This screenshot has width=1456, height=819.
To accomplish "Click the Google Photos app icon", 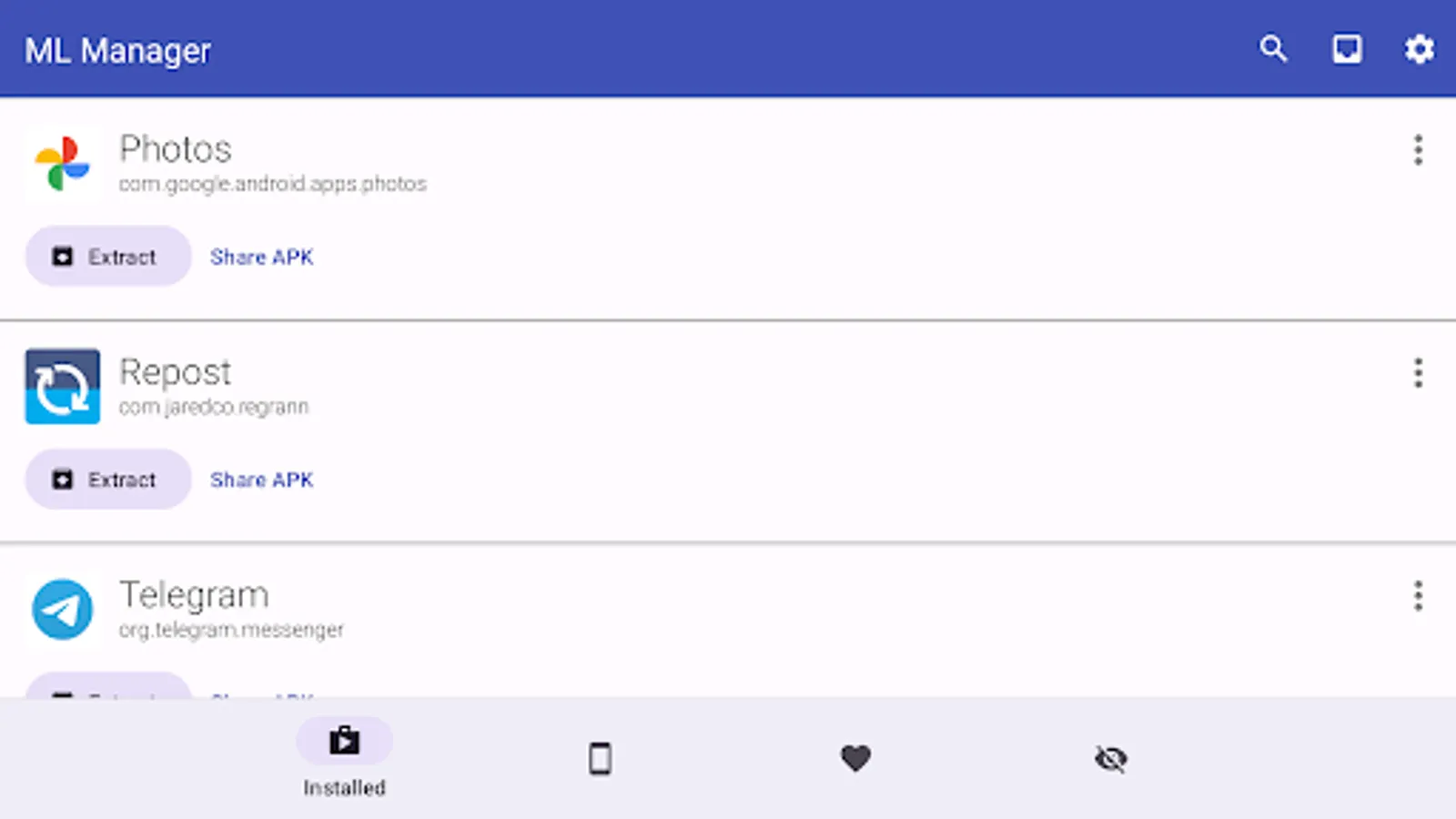I will click(62, 164).
